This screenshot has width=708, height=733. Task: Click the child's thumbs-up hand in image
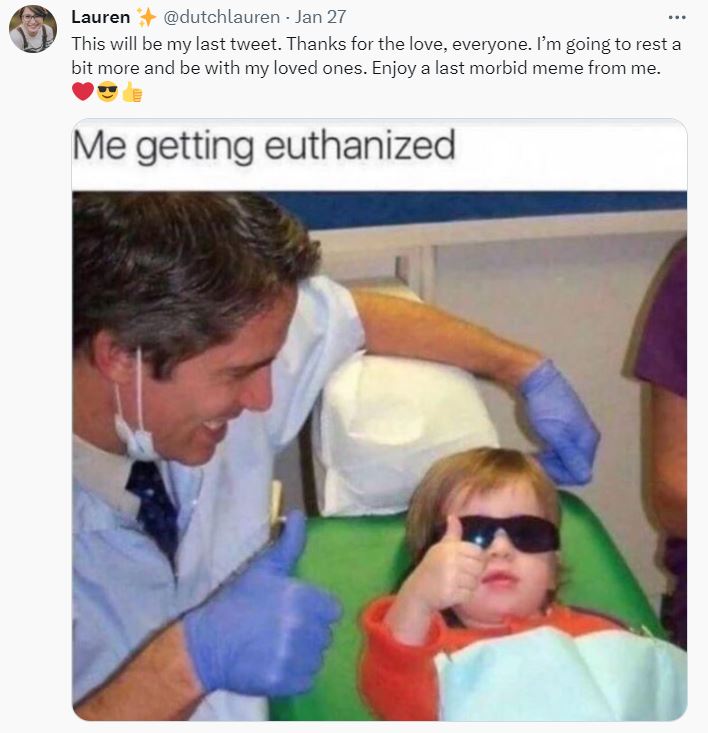[444, 568]
